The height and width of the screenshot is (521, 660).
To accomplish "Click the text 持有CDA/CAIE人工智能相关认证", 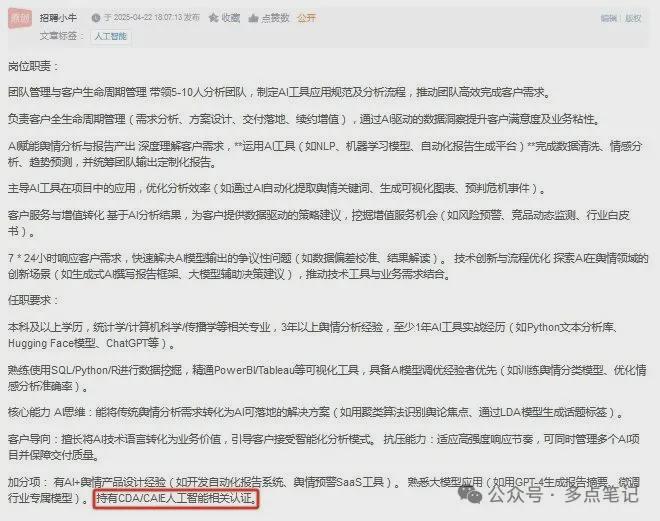I will 176,499.
